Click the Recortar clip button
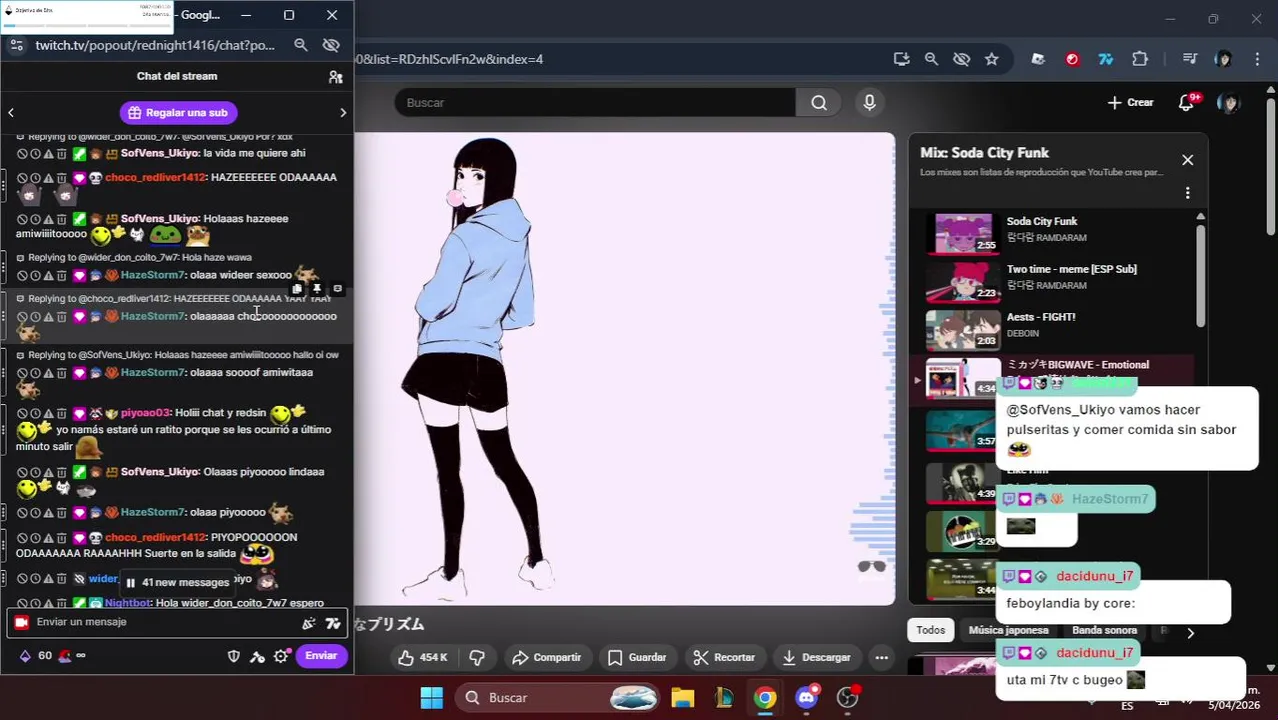 (724, 657)
